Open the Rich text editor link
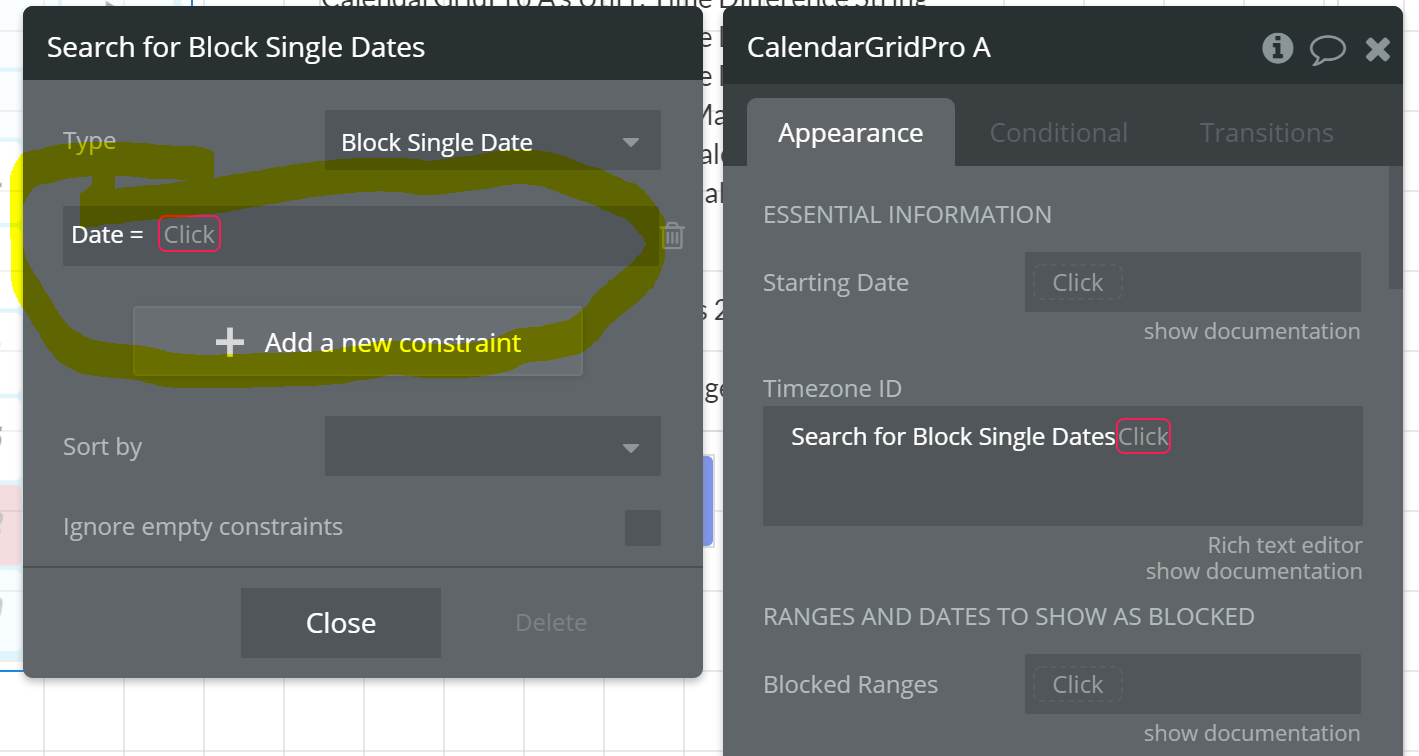Viewport: 1419px width, 756px height. coord(1284,545)
